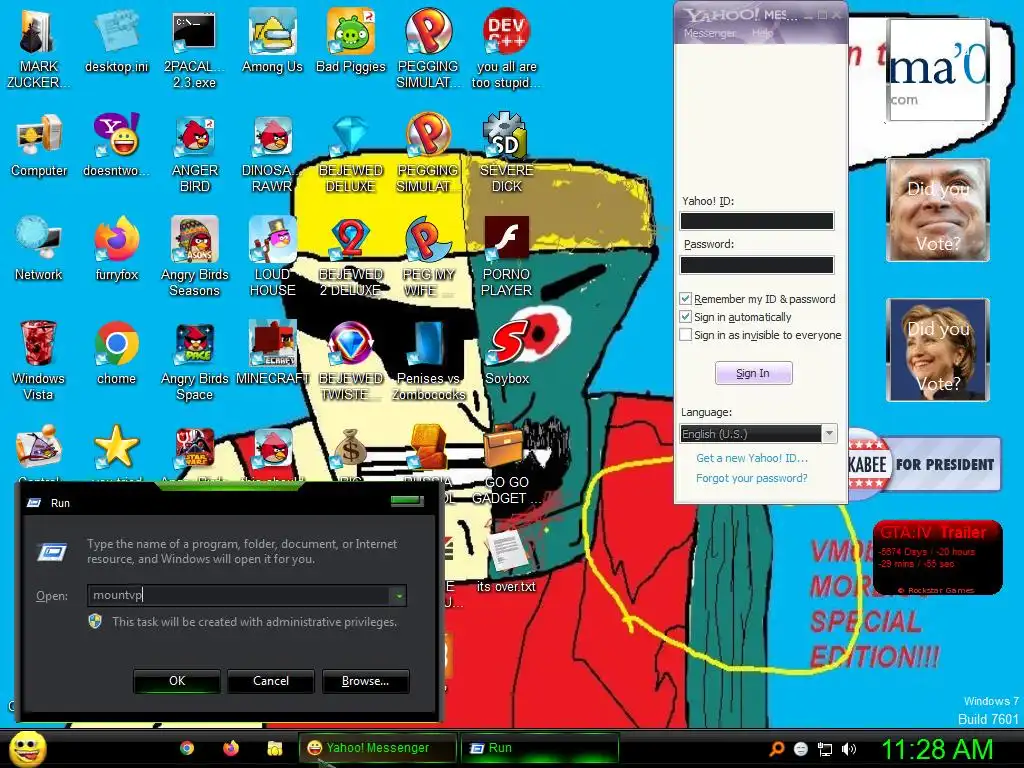Click the taskbar clock 11:28 AM
1024x768 pixels.
click(937, 749)
